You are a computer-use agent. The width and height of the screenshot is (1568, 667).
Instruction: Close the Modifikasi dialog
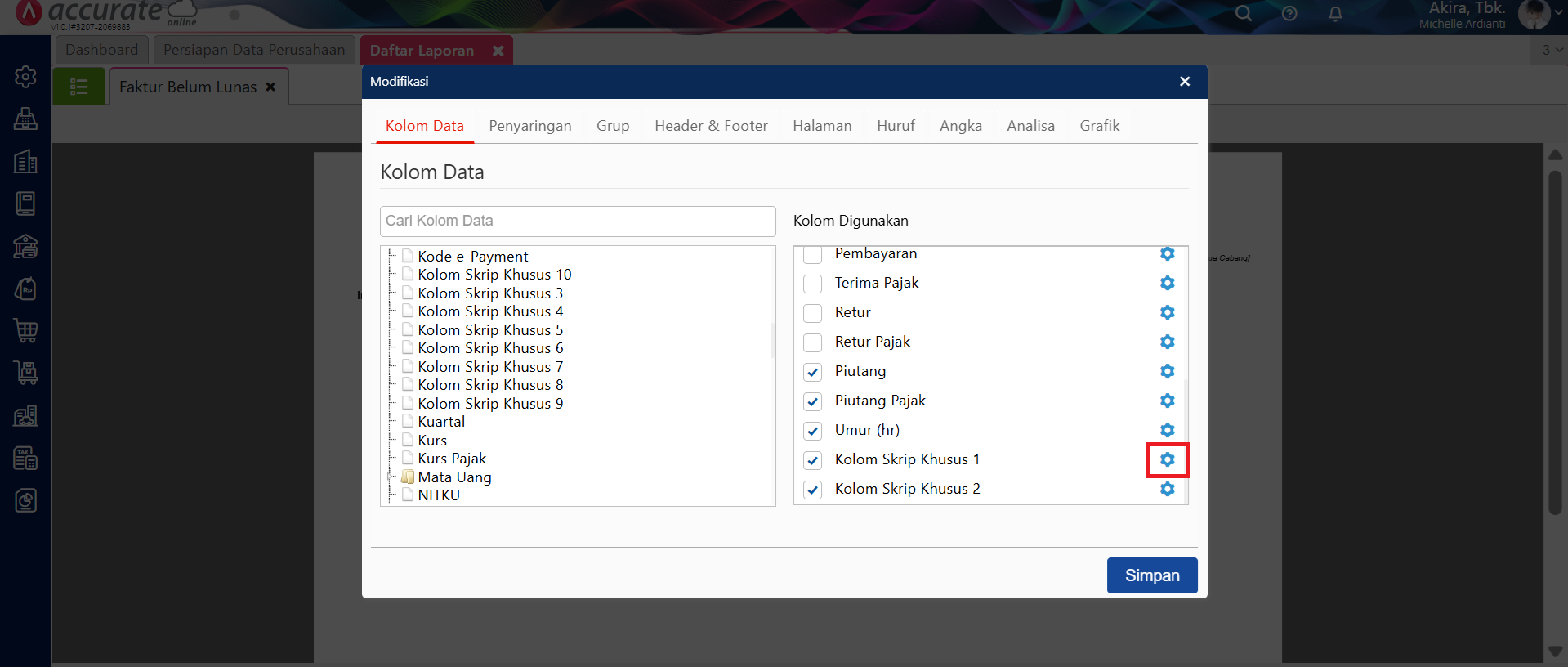click(1185, 82)
